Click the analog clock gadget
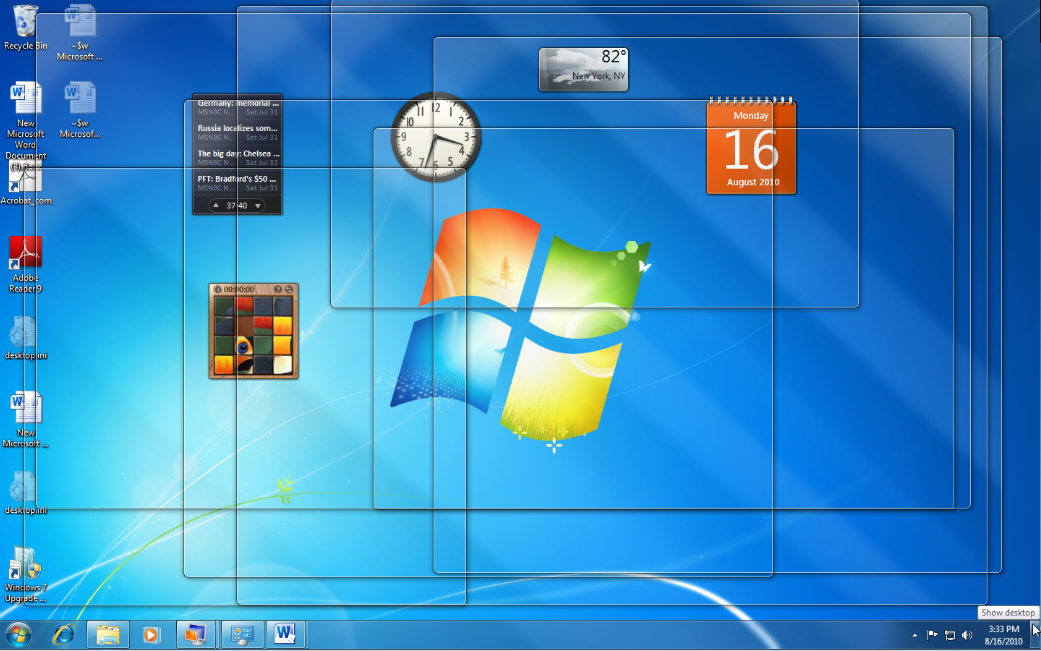 (436, 137)
